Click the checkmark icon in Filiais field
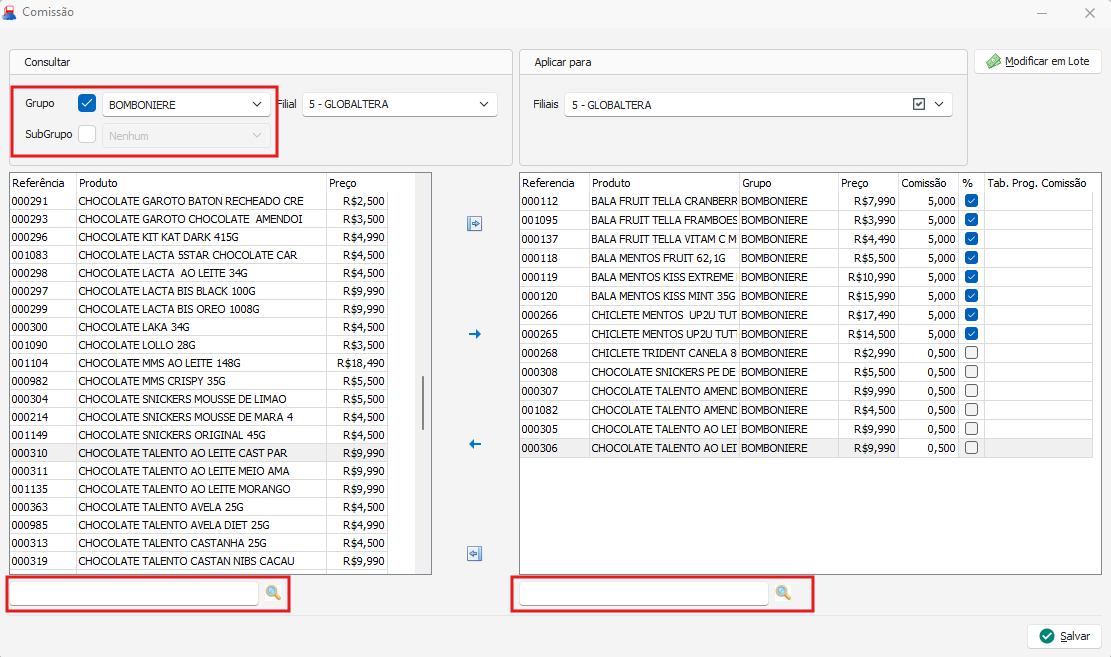 coord(919,104)
